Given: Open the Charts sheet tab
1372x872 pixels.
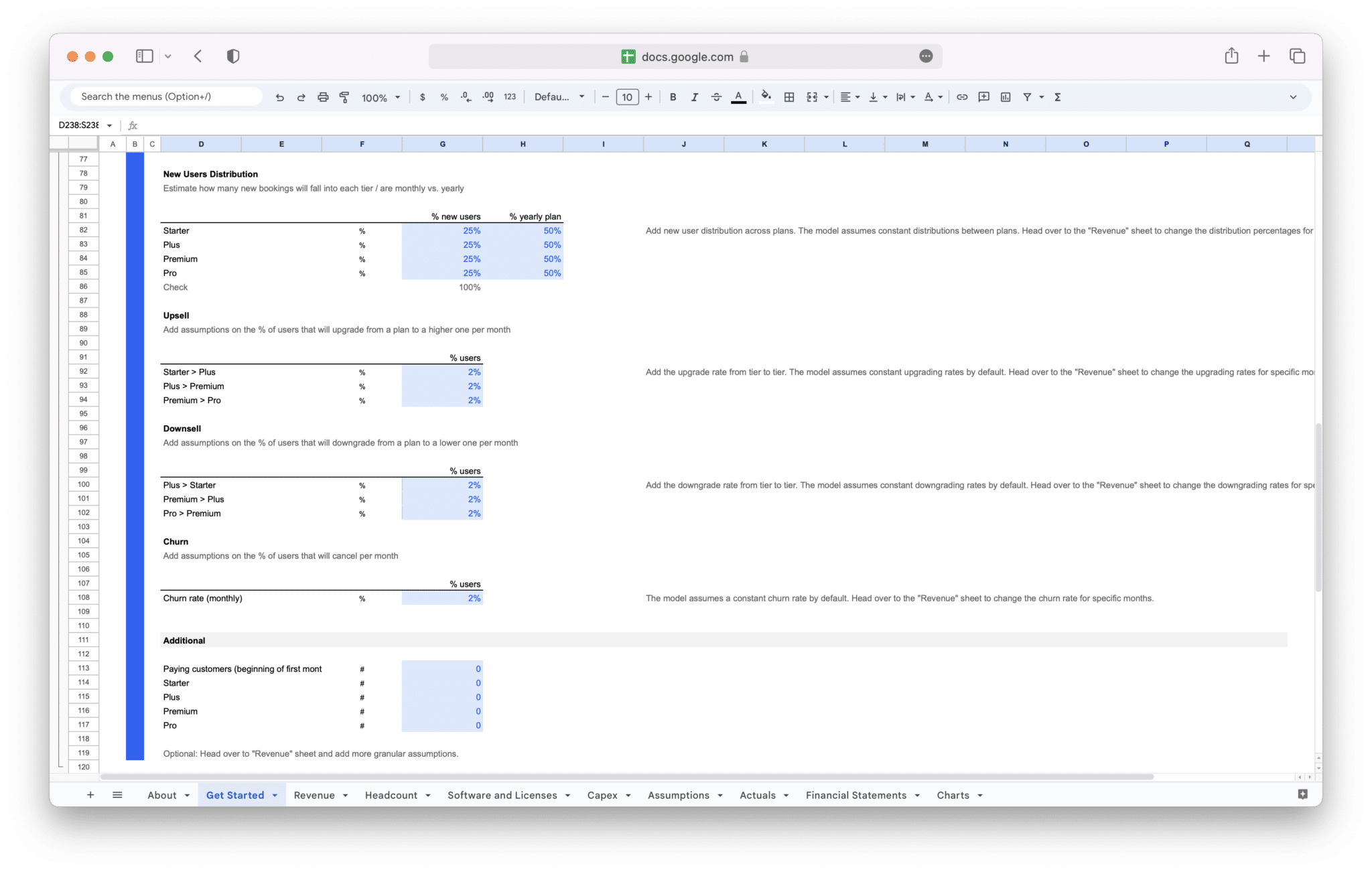Looking at the screenshot, I should pos(954,795).
